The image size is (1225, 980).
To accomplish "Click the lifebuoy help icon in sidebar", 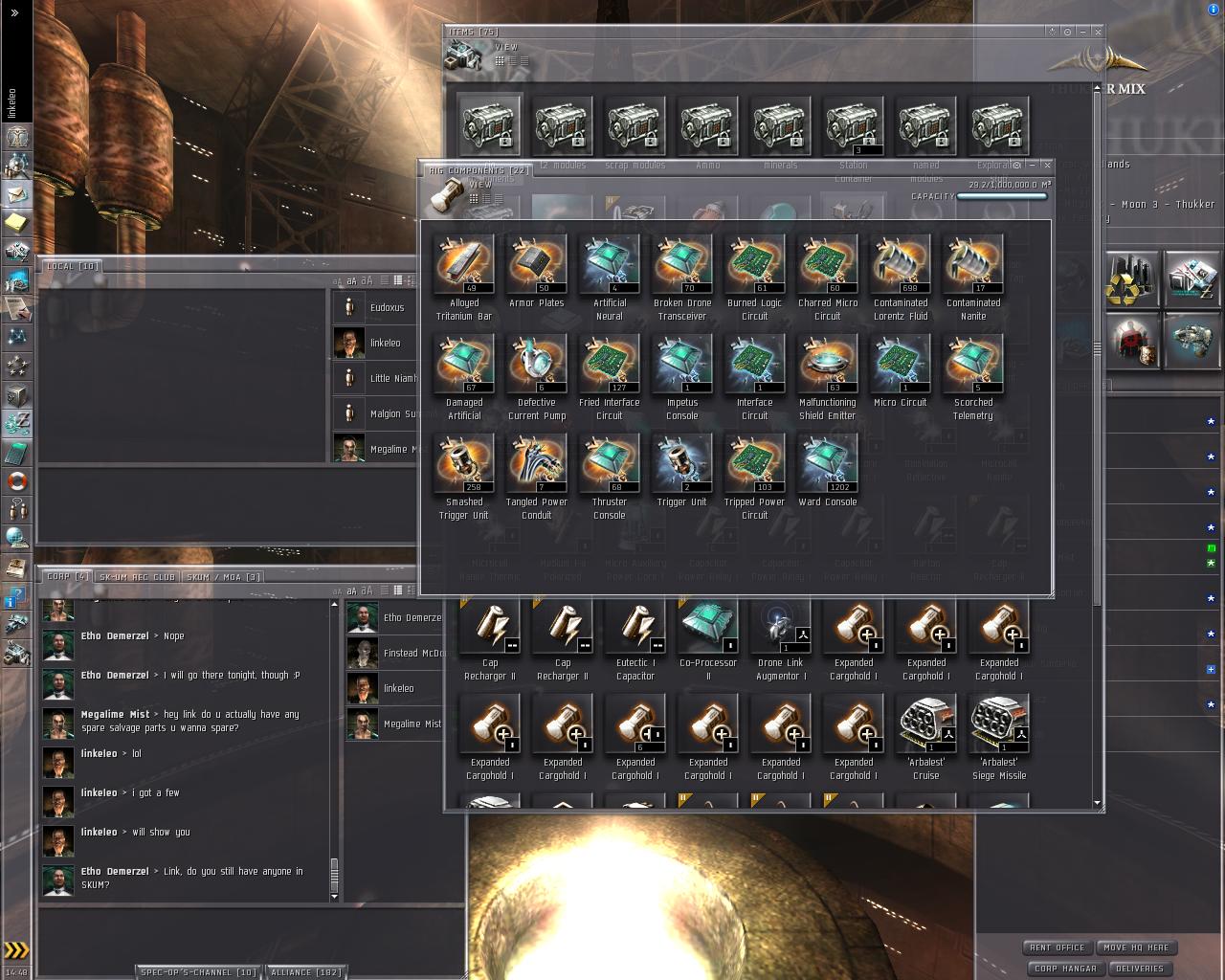I will 16,480.
